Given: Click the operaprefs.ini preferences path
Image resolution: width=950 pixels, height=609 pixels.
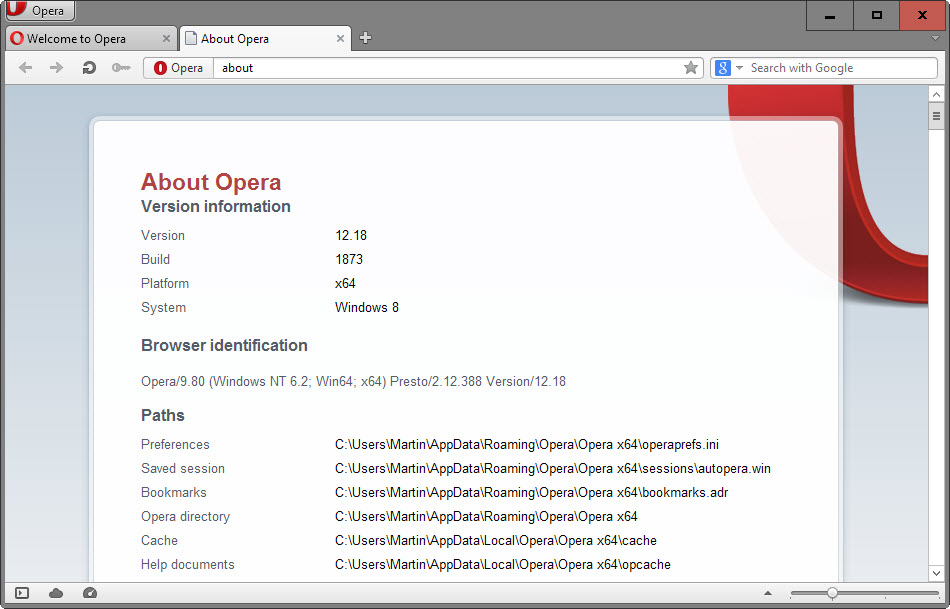Looking at the screenshot, I should click(526, 445).
